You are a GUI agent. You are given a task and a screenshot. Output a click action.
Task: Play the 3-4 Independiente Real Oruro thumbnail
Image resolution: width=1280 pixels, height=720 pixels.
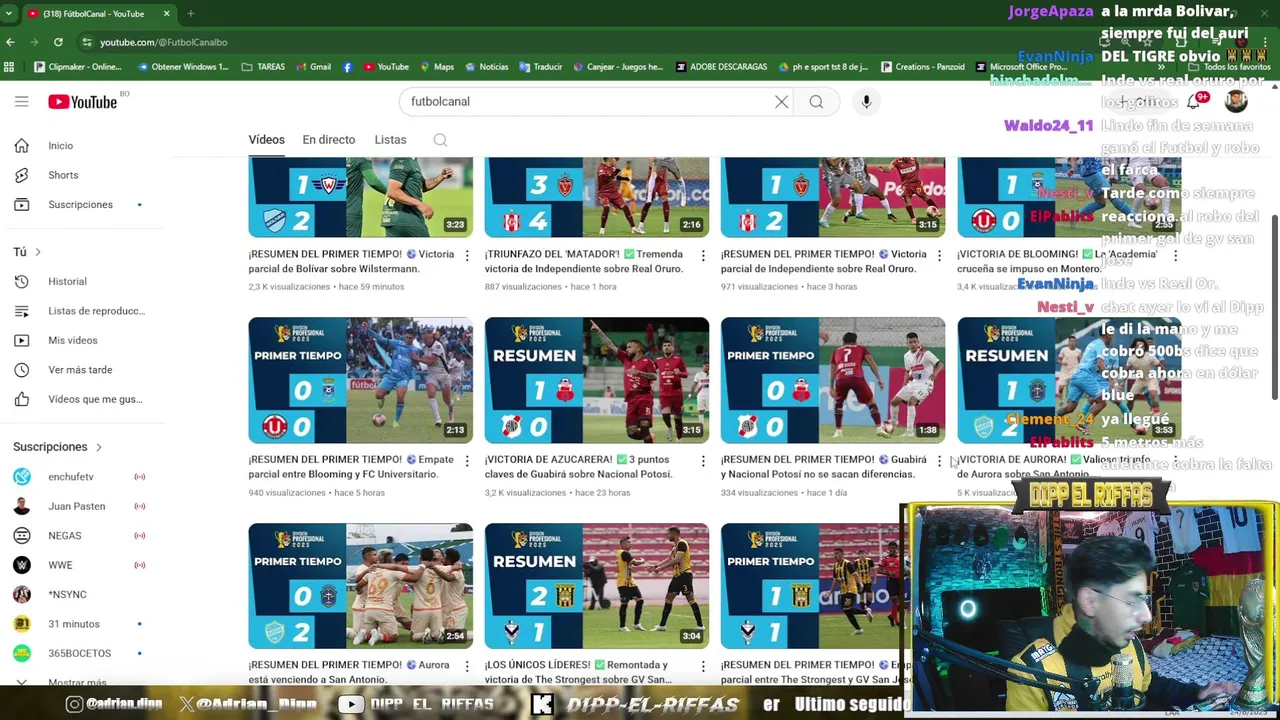coord(596,197)
